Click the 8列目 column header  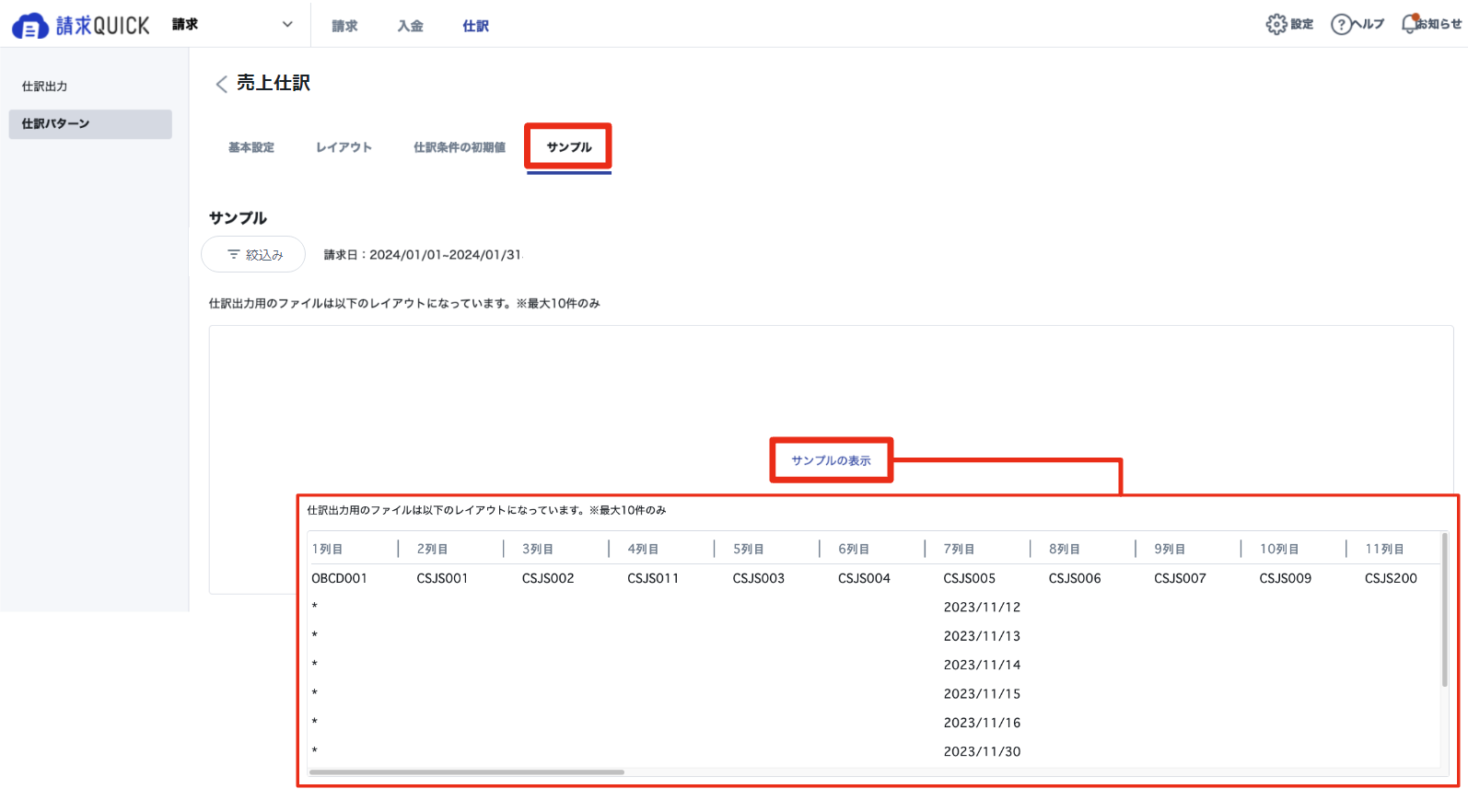pos(1065,549)
